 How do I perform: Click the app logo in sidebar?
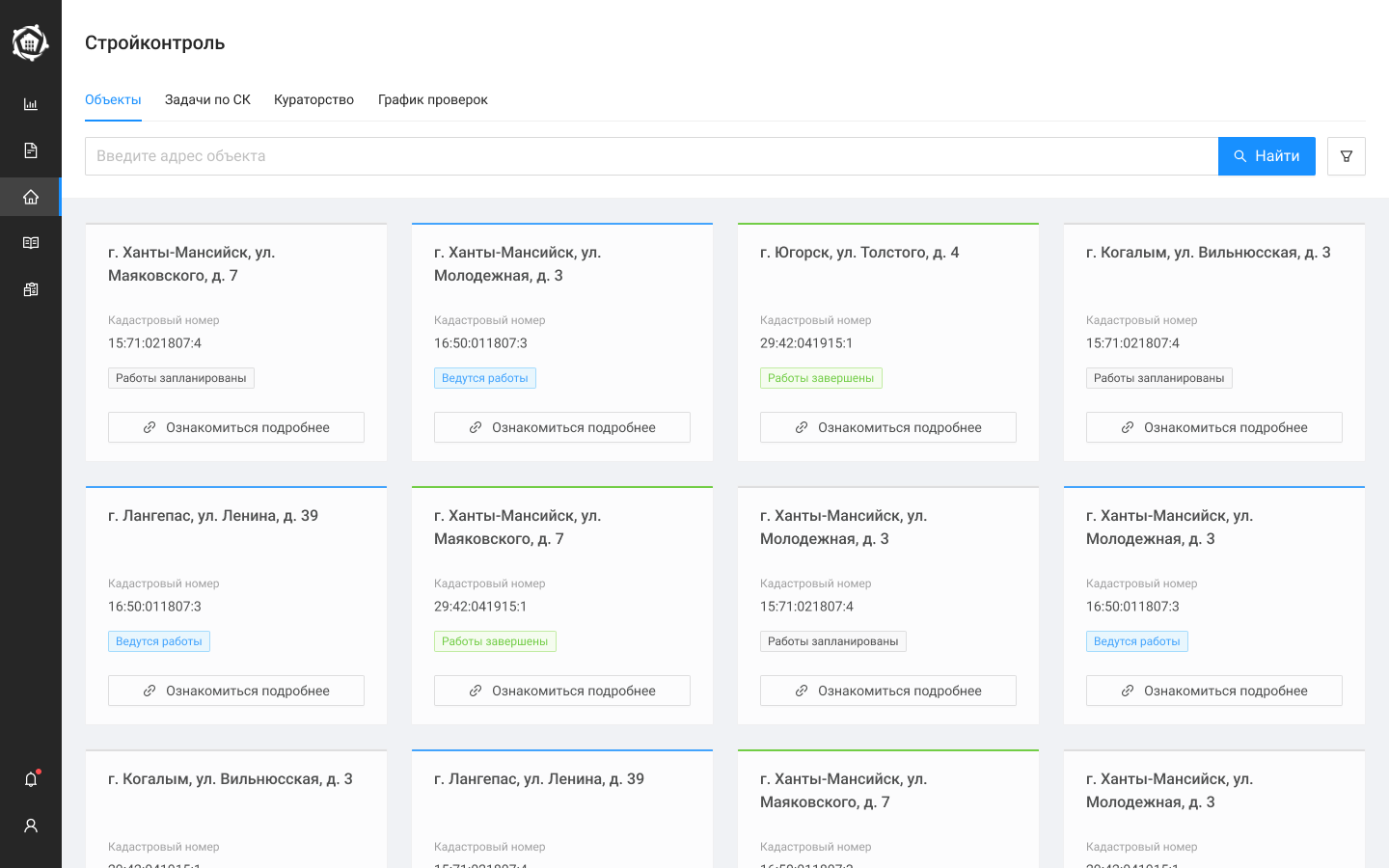pyautogui.click(x=30, y=42)
